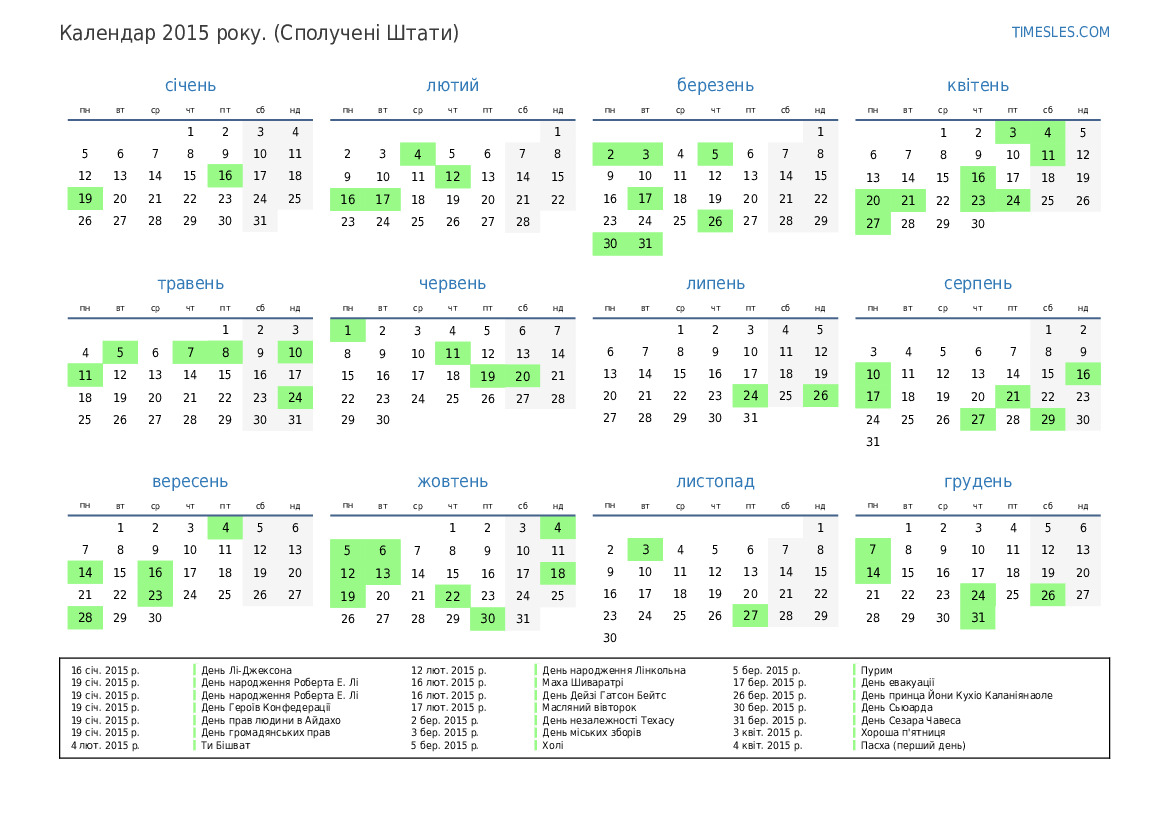Select the Пурим holiday in the legend
Viewport: 1169px width, 827px height.
click(x=877, y=670)
